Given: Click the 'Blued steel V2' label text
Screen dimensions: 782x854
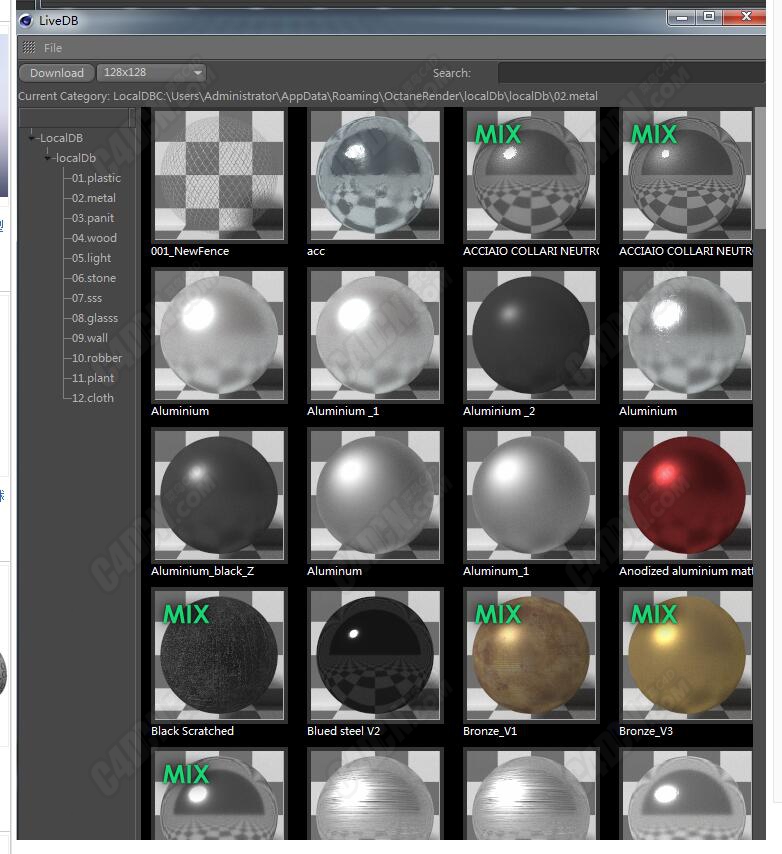Looking at the screenshot, I should [x=343, y=731].
